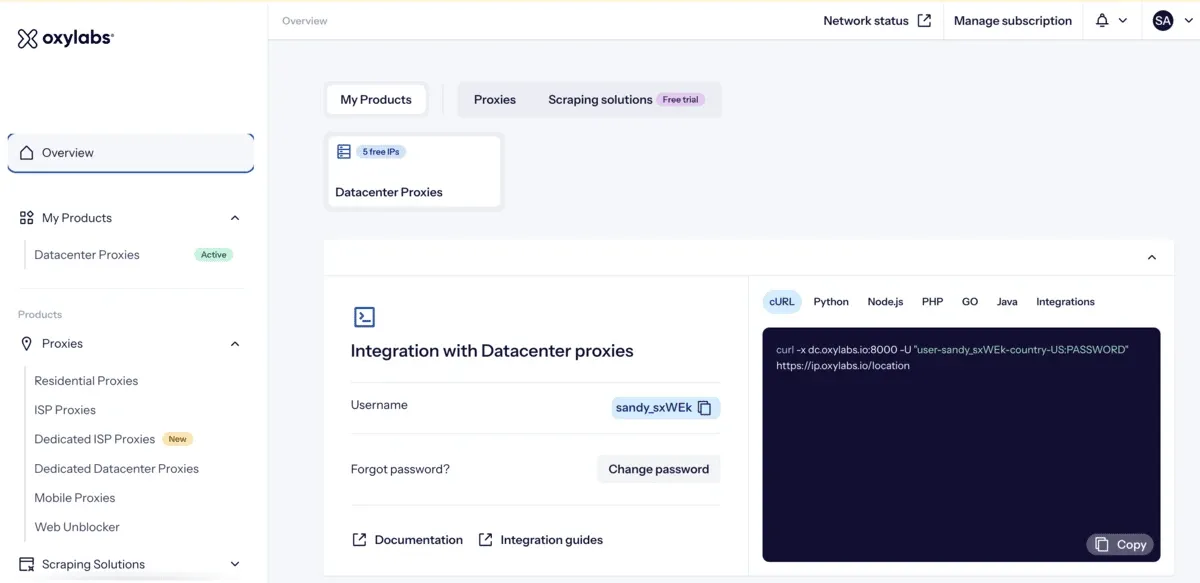Click the terminal icon above Integration heading
The width and height of the screenshot is (1200, 583).
365,317
